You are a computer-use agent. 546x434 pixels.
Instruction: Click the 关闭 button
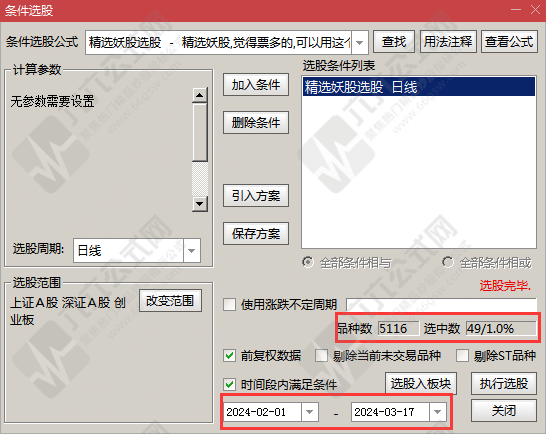pos(504,411)
